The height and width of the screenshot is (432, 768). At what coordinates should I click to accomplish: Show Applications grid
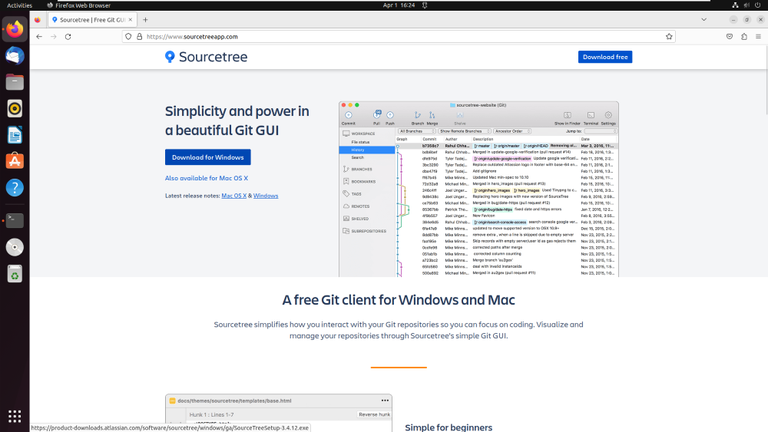coord(15,416)
